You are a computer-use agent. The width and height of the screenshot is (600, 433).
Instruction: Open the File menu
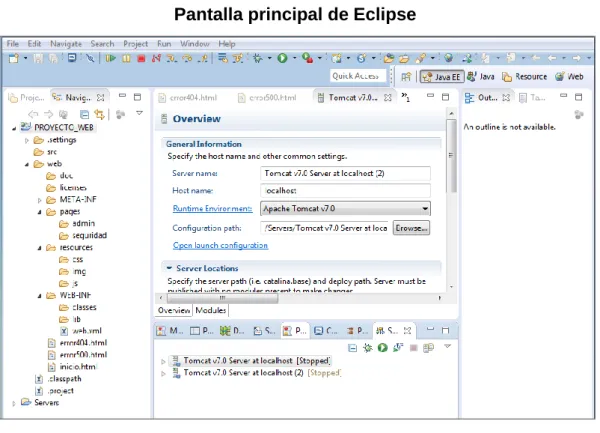12,44
